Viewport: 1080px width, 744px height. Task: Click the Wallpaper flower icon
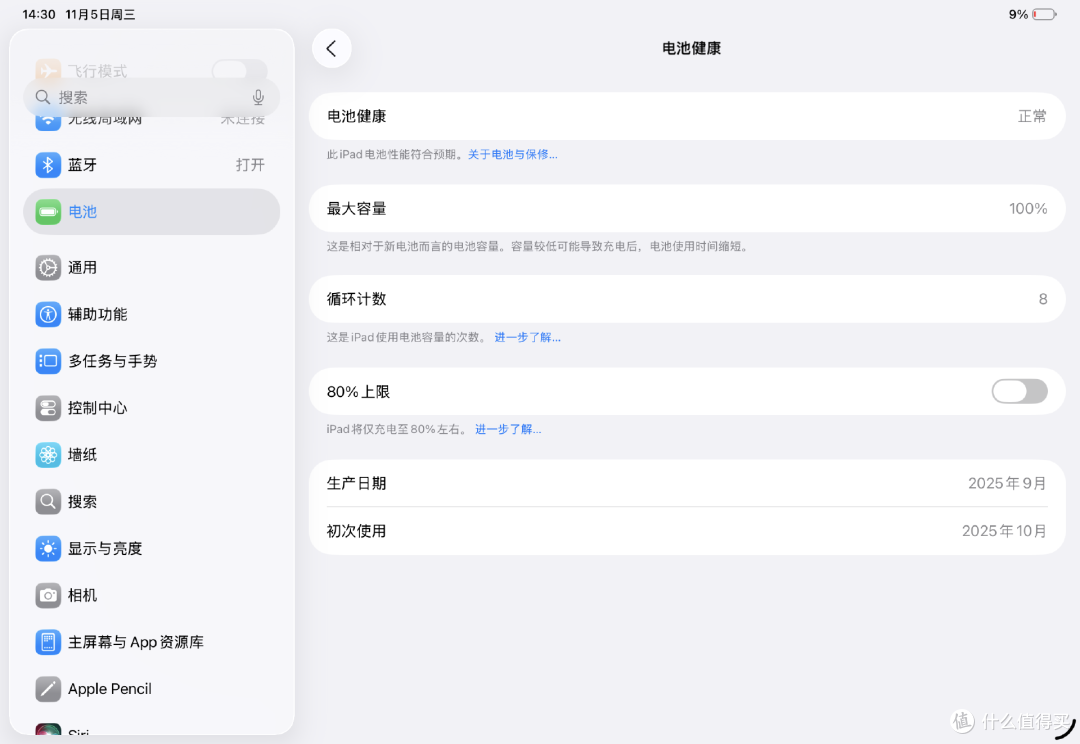[x=48, y=455]
